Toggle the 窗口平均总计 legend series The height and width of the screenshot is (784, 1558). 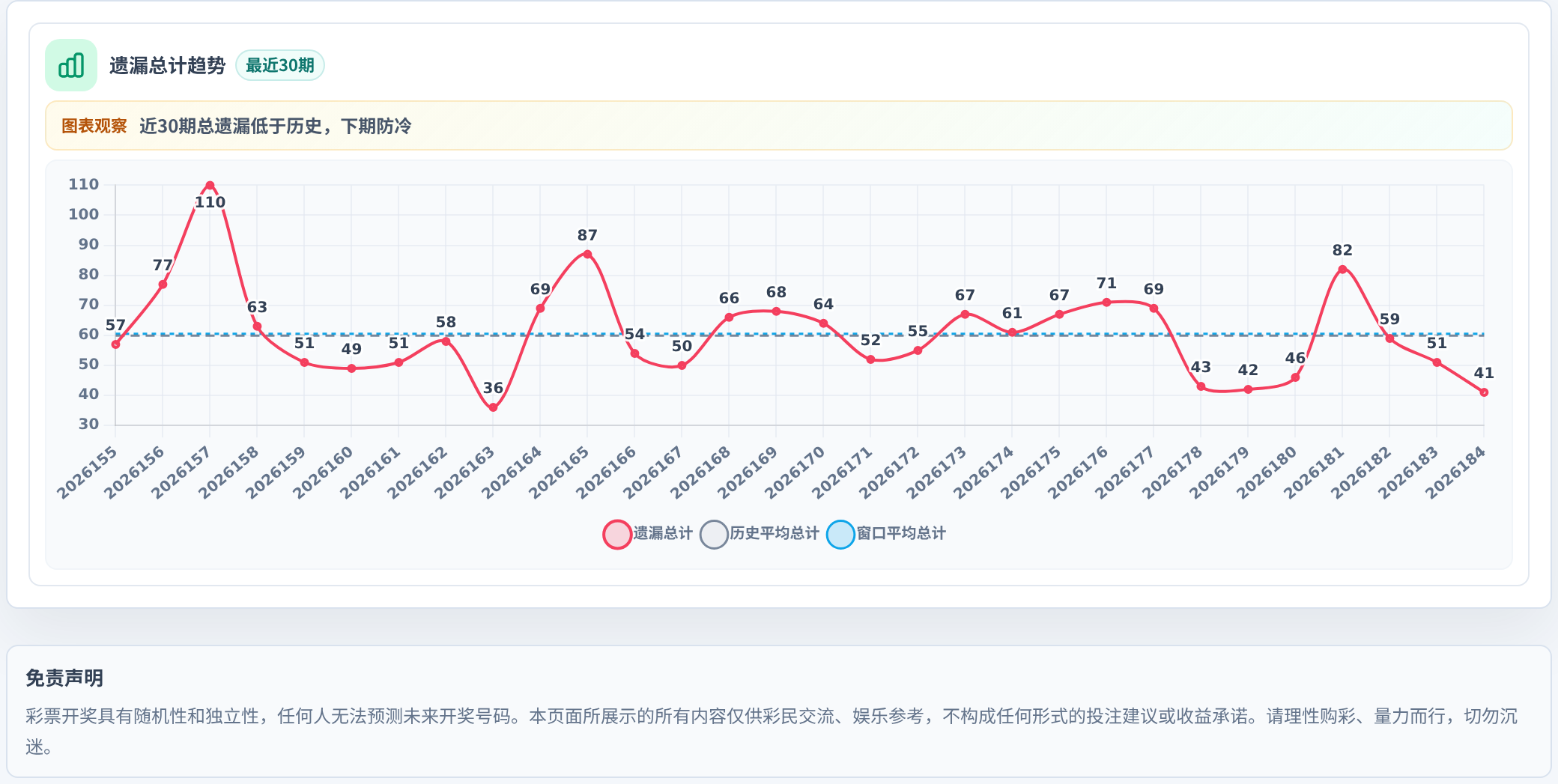point(886,534)
